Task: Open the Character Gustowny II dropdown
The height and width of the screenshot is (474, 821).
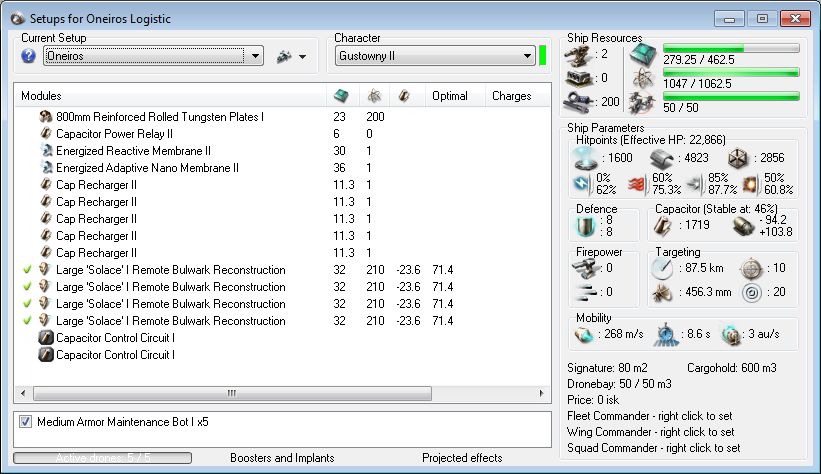Action: tap(435, 56)
